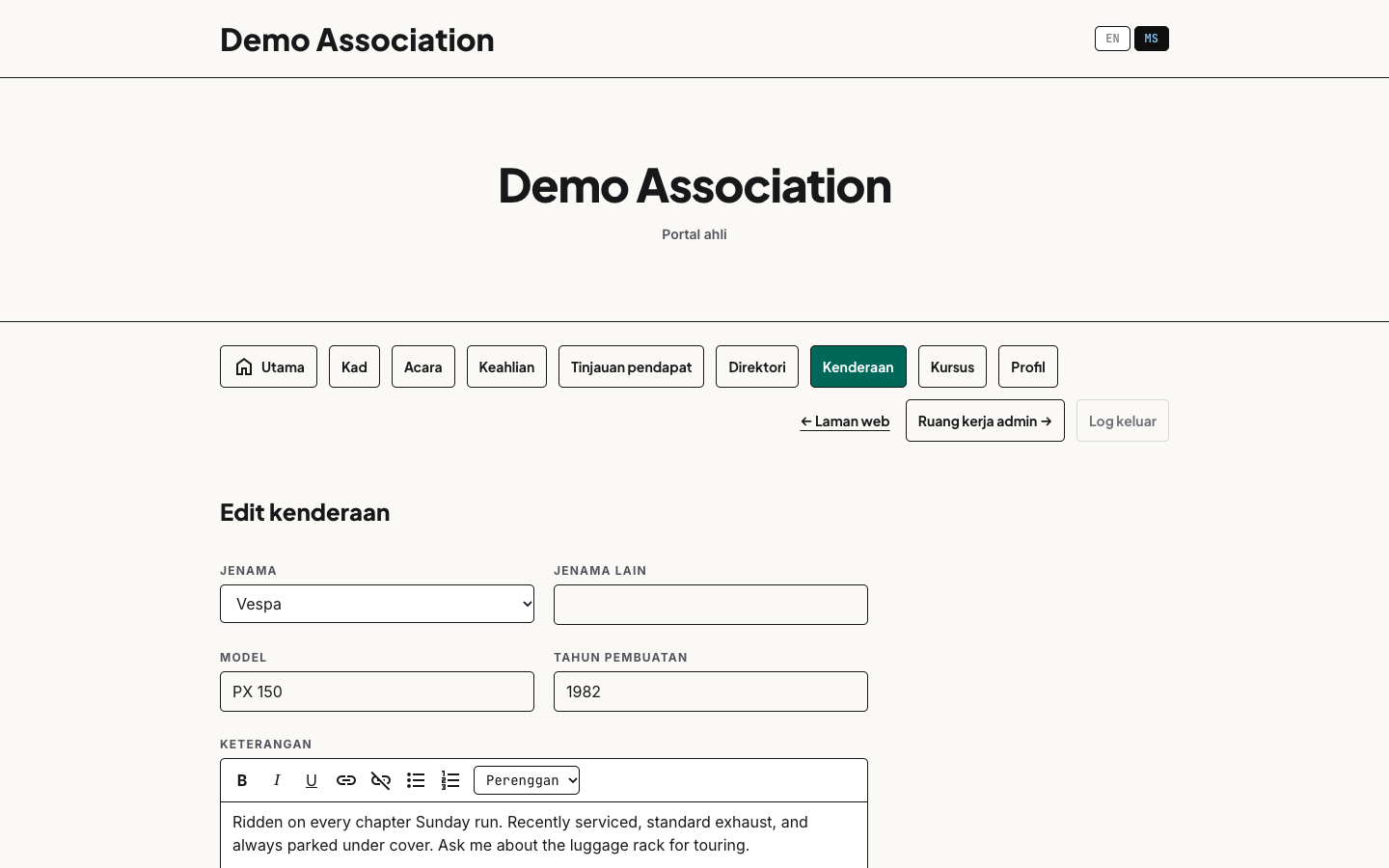Click the 'TAHUN PEMBUATAN' label
The width and height of the screenshot is (1389, 868).
coord(620,658)
